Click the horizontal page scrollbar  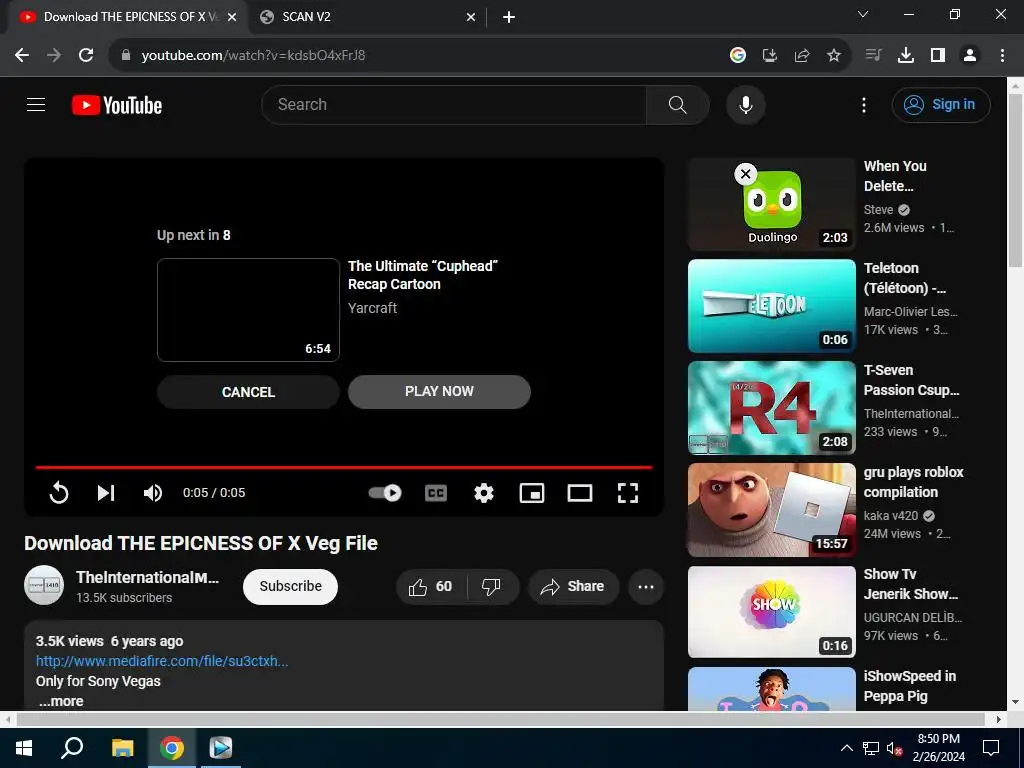click(500, 719)
